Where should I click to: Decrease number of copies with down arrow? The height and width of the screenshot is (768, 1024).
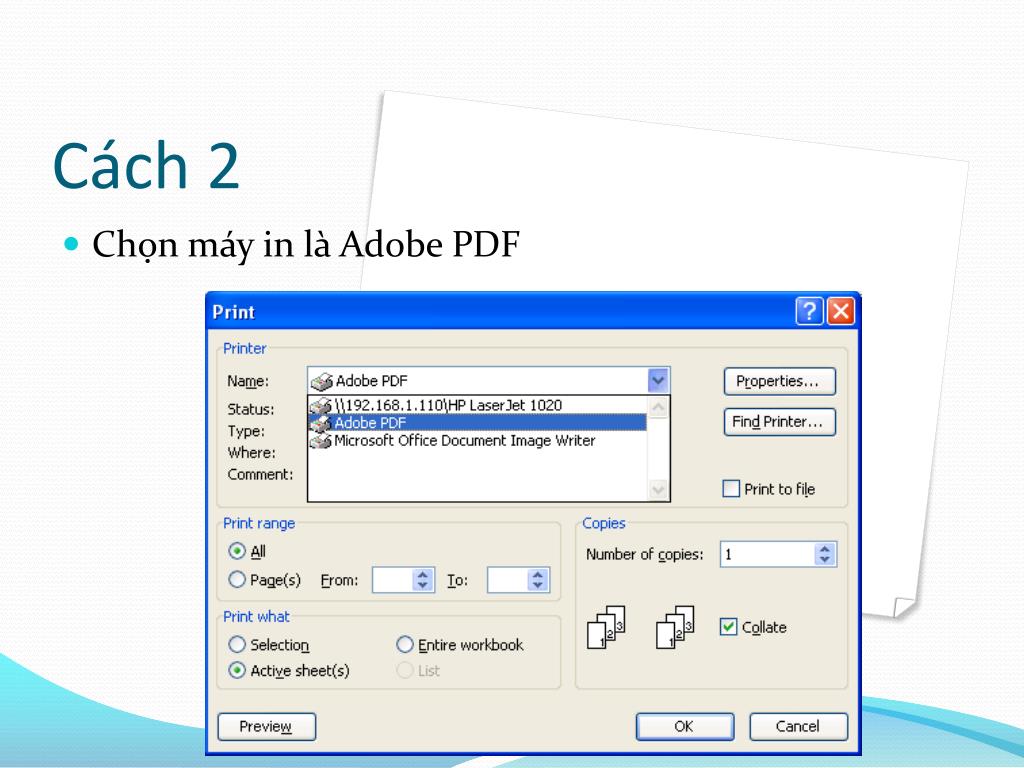click(825, 560)
